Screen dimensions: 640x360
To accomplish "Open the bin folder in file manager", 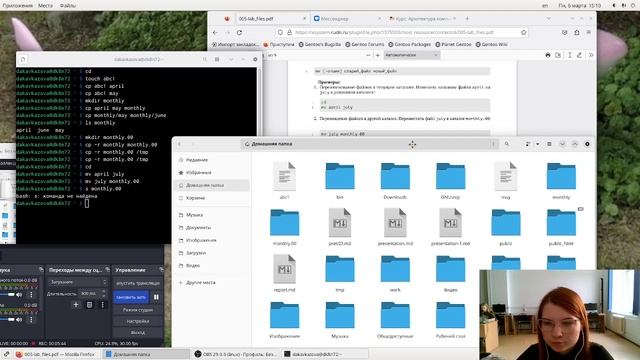I will [340, 176].
